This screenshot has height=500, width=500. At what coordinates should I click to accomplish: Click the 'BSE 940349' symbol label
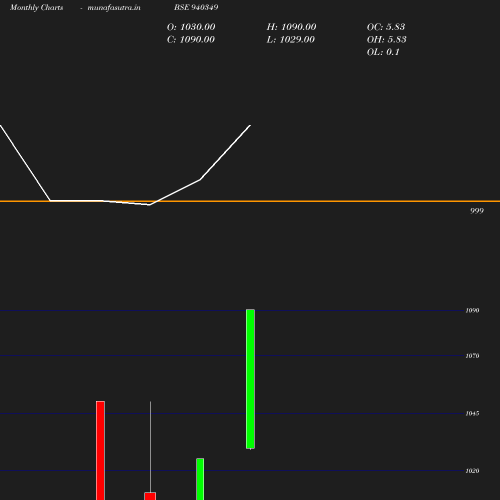coord(196,7)
